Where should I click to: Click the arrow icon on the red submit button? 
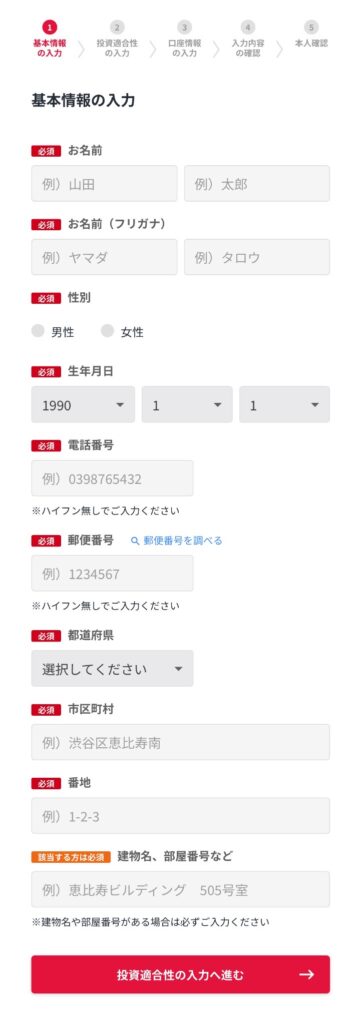(306, 974)
